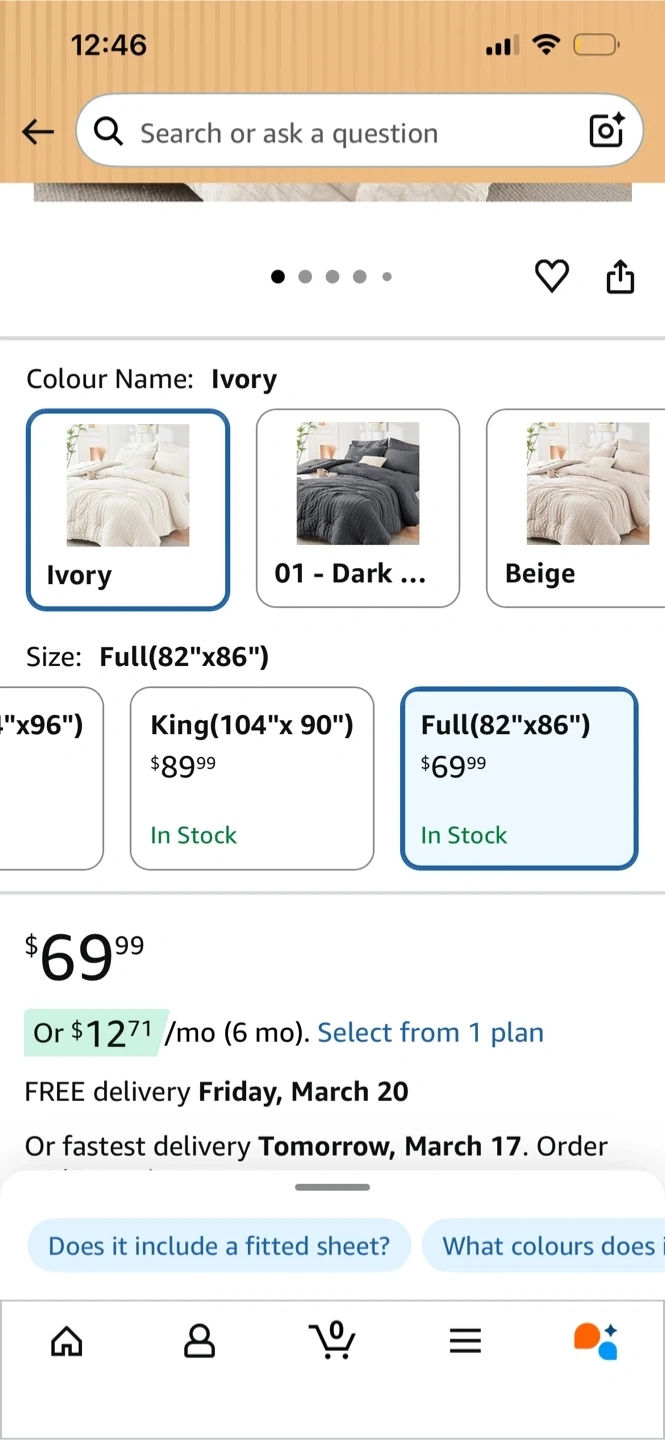665x1440 pixels.
Task: Jump to second image carousel dot
Action: (305, 277)
